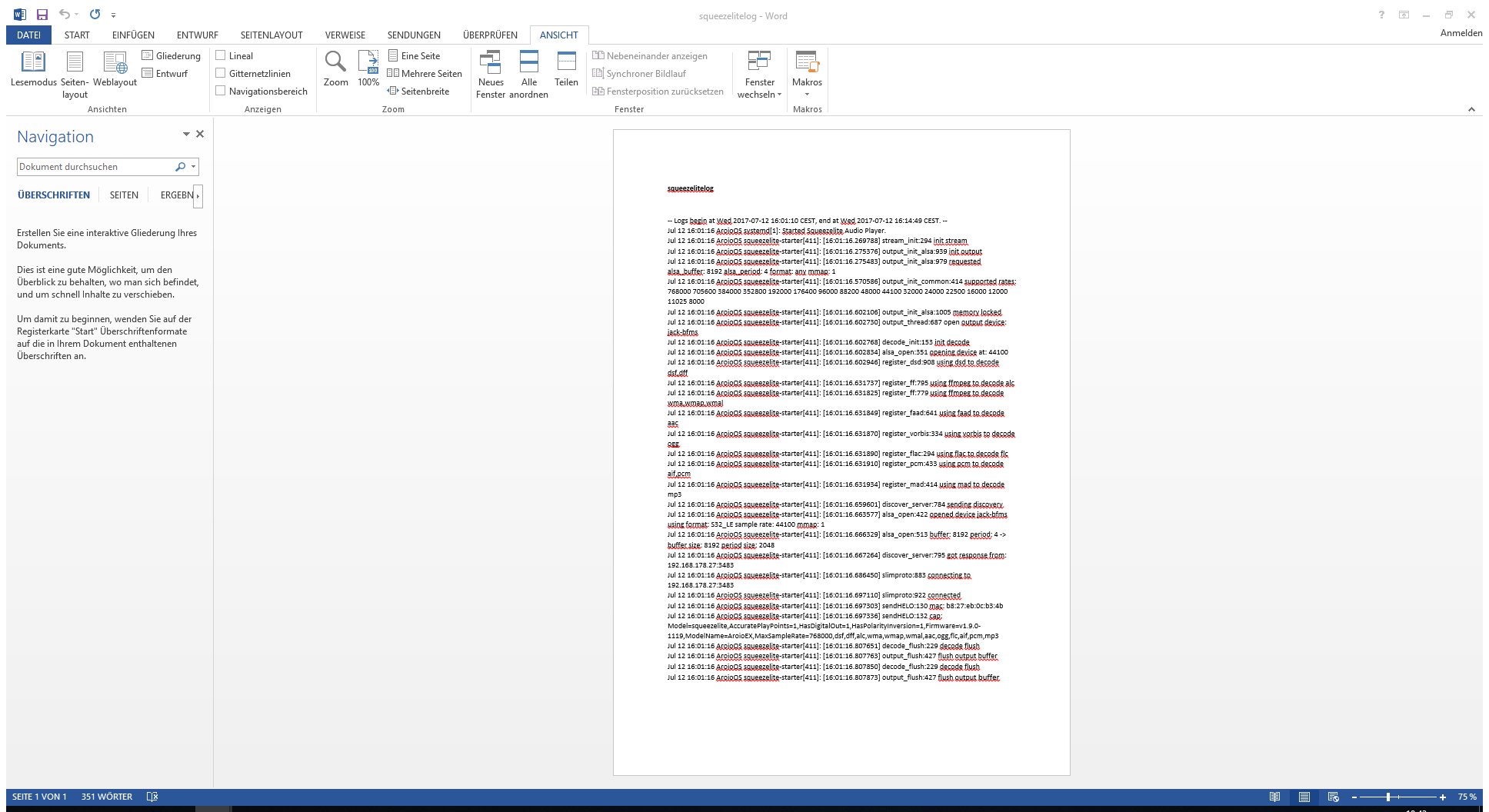The image size is (1489, 812).
Task: Click 351 WÖRTER word count
Action: pos(107,797)
